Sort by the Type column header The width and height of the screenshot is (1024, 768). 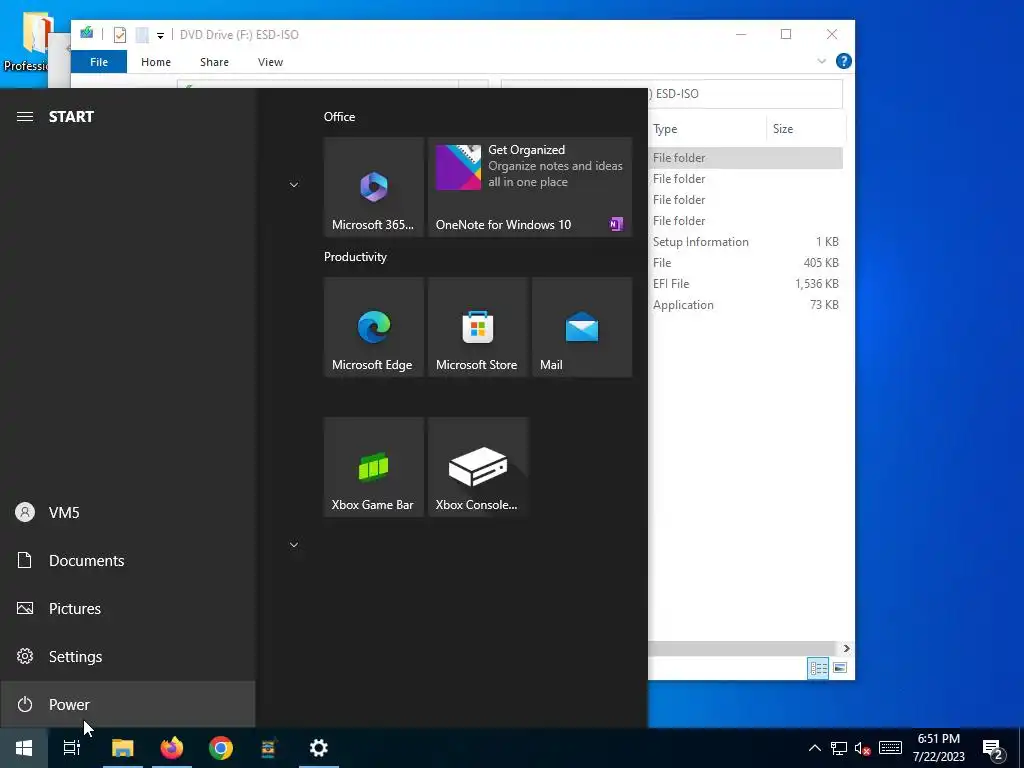tap(708, 129)
